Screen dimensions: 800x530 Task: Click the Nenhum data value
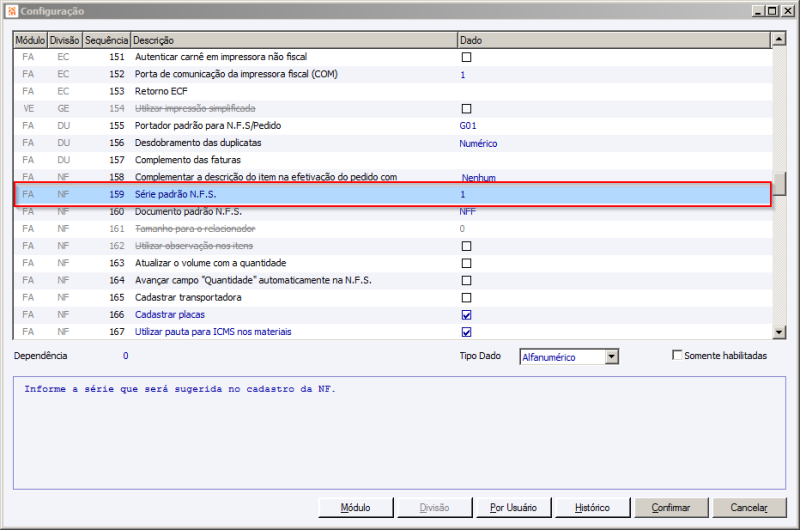(479, 178)
